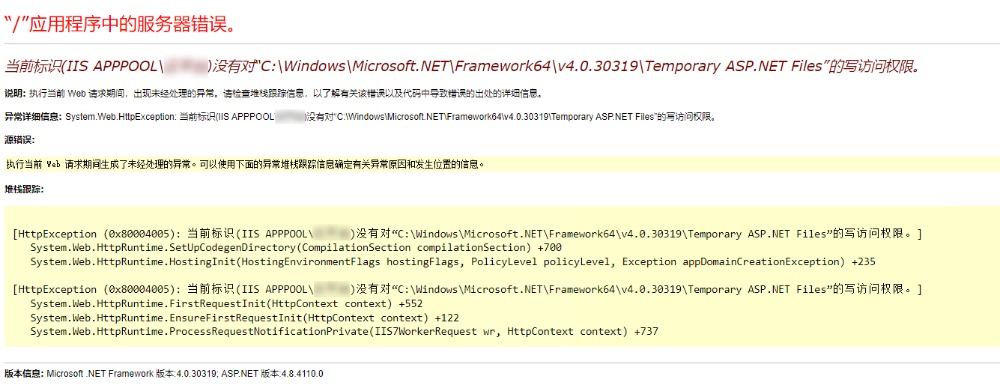Click the Microsoft .NET Framework 版本:4.0.30319 text
Image resolution: width=1000 pixels, height=391 pixels.
point(133,374)
